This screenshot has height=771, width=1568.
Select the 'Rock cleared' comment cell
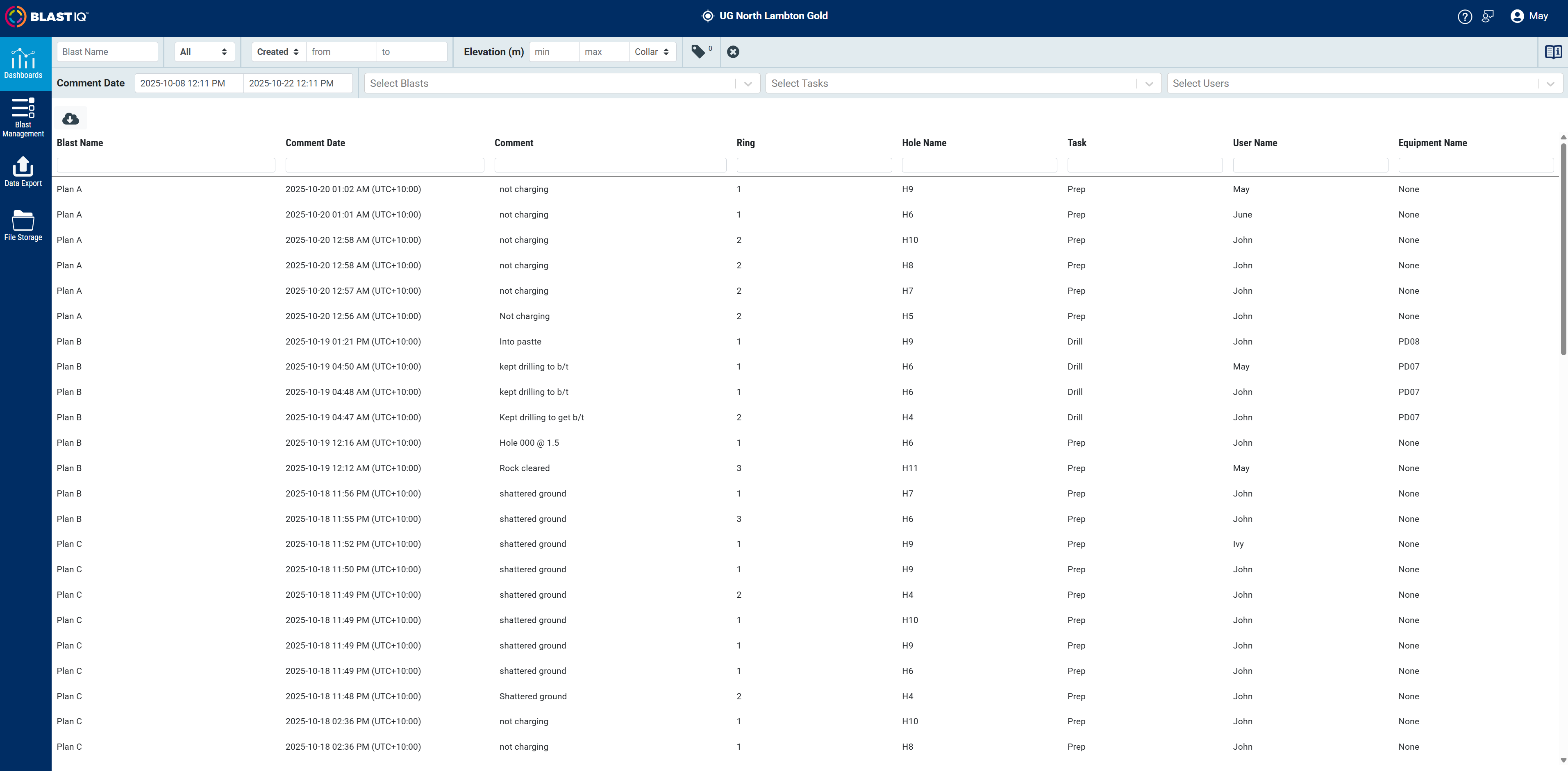(x=525, y=469)
